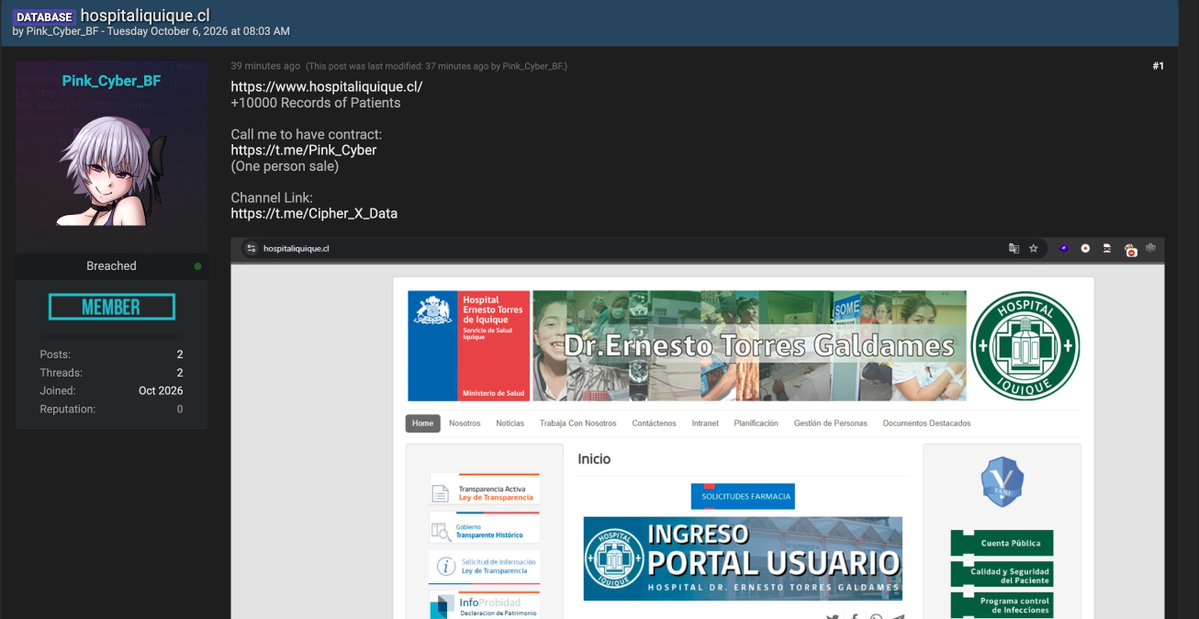Viewport: 1199px width, 619px height.
Task: Click the Dr. Ernesto Torres Galdames header banner
Action: pyautogui.click(x=749, y=345)
